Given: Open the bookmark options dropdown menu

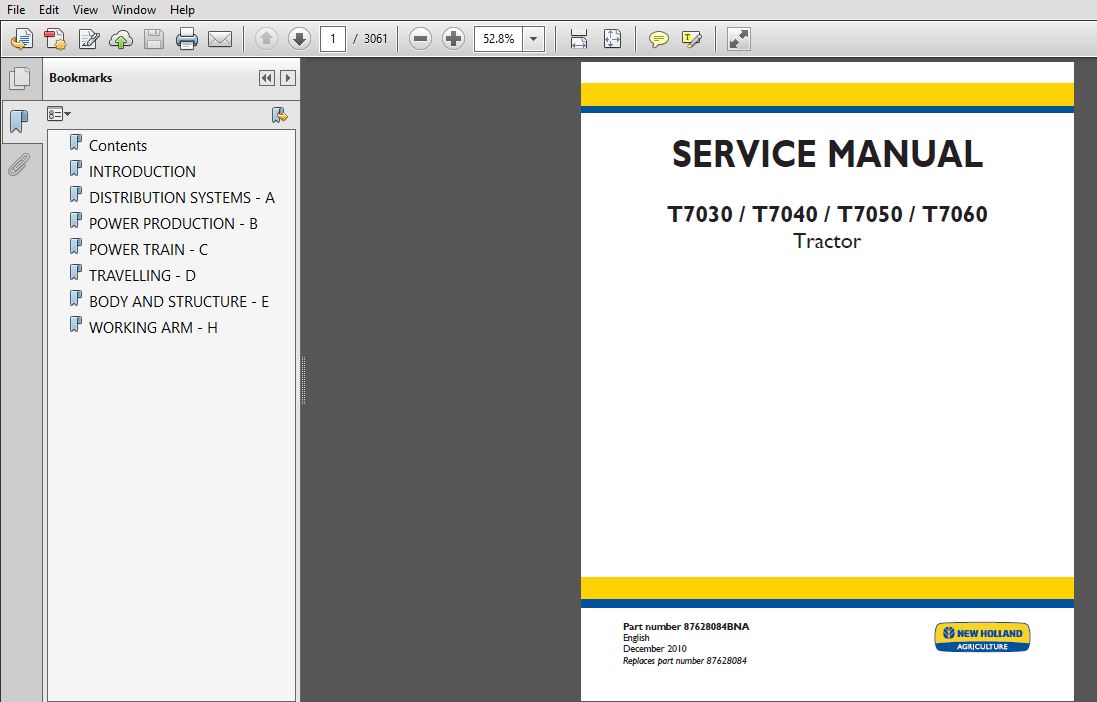Looking at the screenshot, I should (59, 114).
